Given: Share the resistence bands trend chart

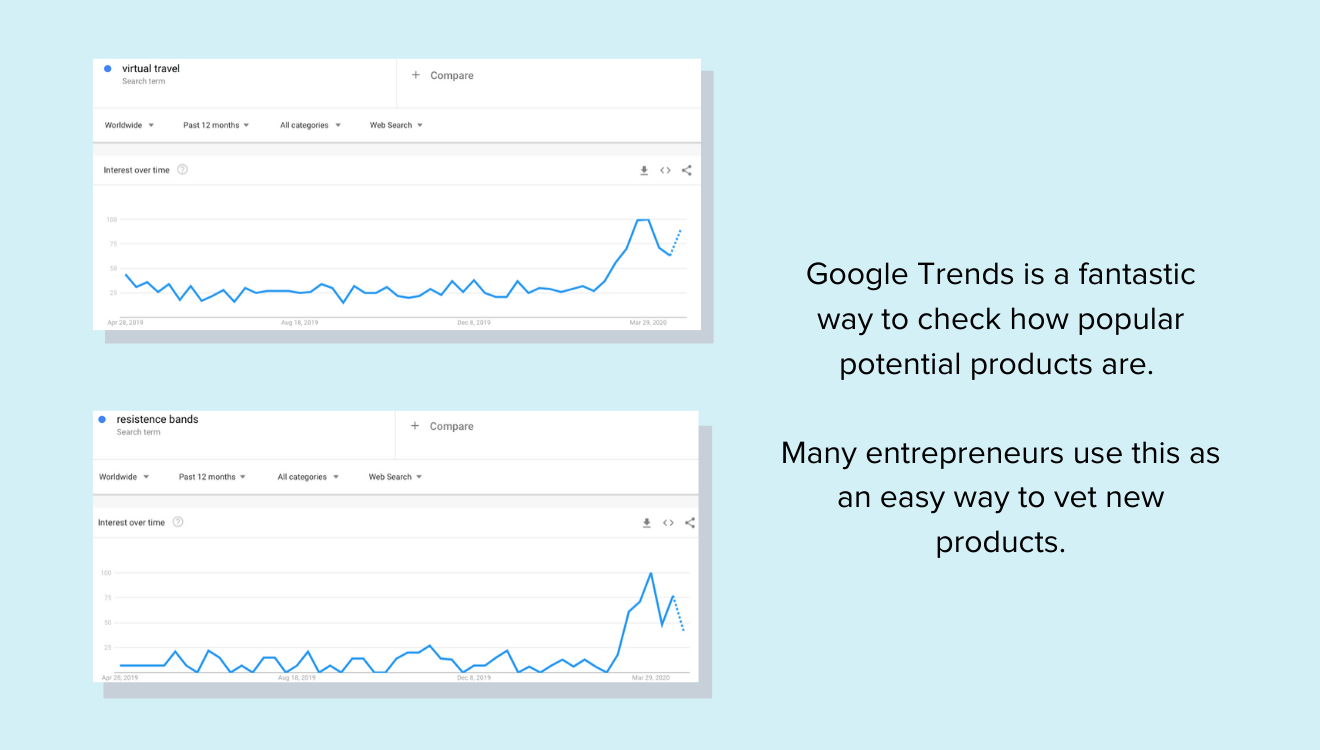Looking at the screenshot, I should coord(689,523).
